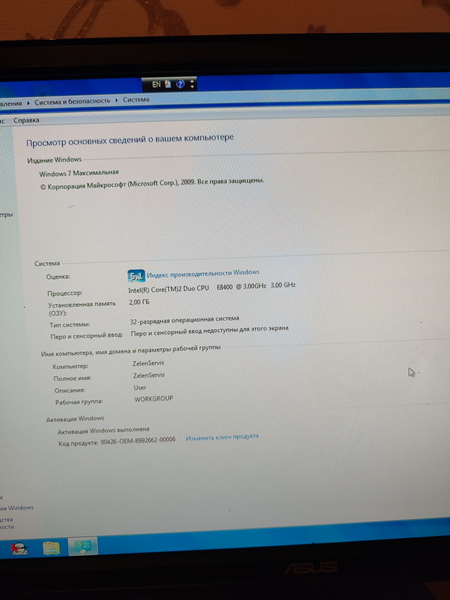Click the EN language indicator
Image resolution: width=450 pixels, height=600 pixels.
156,85
